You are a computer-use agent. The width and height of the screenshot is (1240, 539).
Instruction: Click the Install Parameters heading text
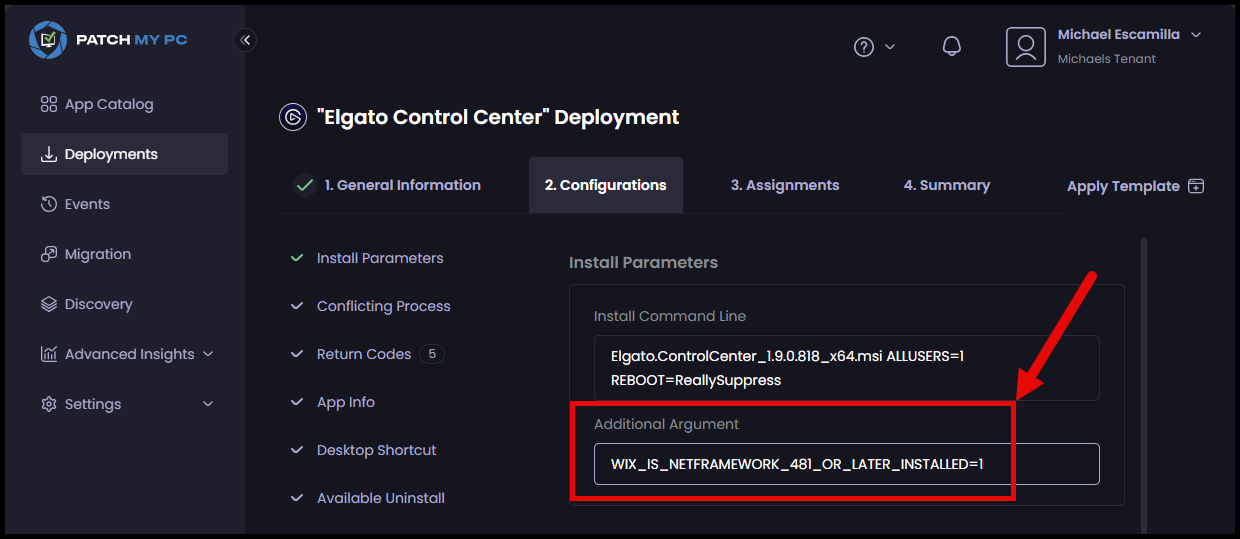coord(644,262)
